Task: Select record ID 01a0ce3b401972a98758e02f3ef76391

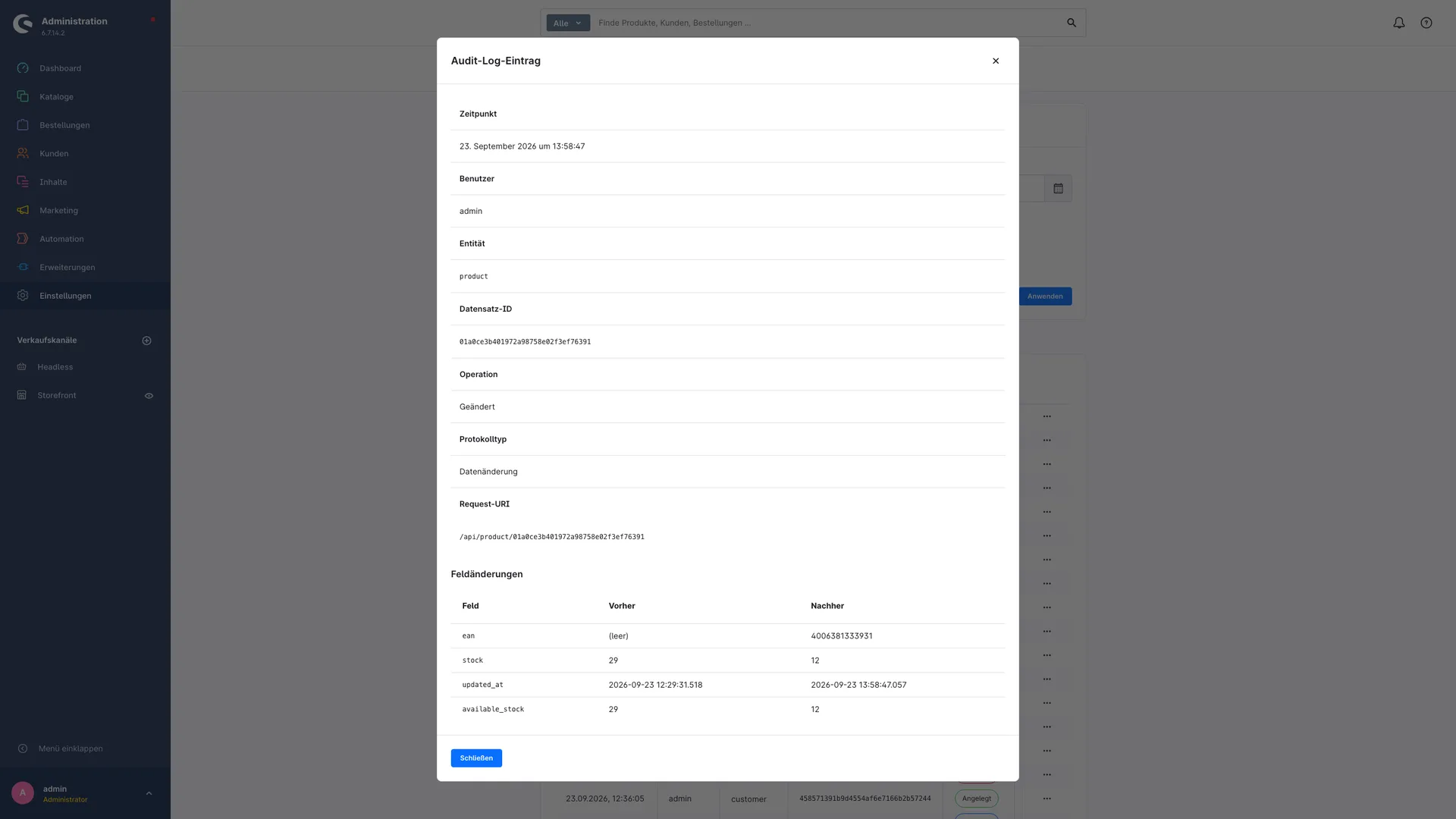Action: click(525, 342)
